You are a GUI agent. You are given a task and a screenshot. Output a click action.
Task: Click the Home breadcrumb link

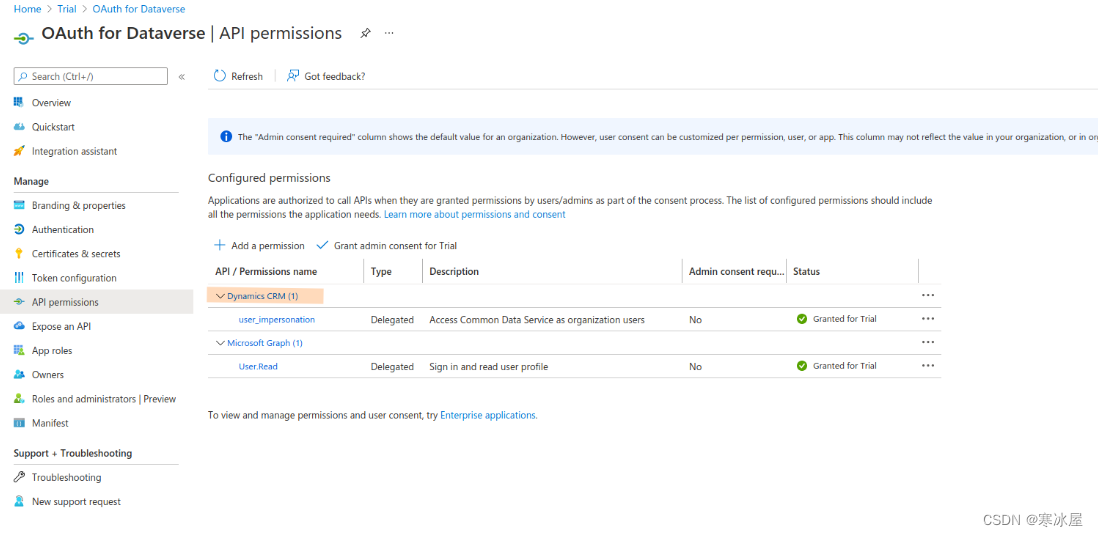pos(27,9)
